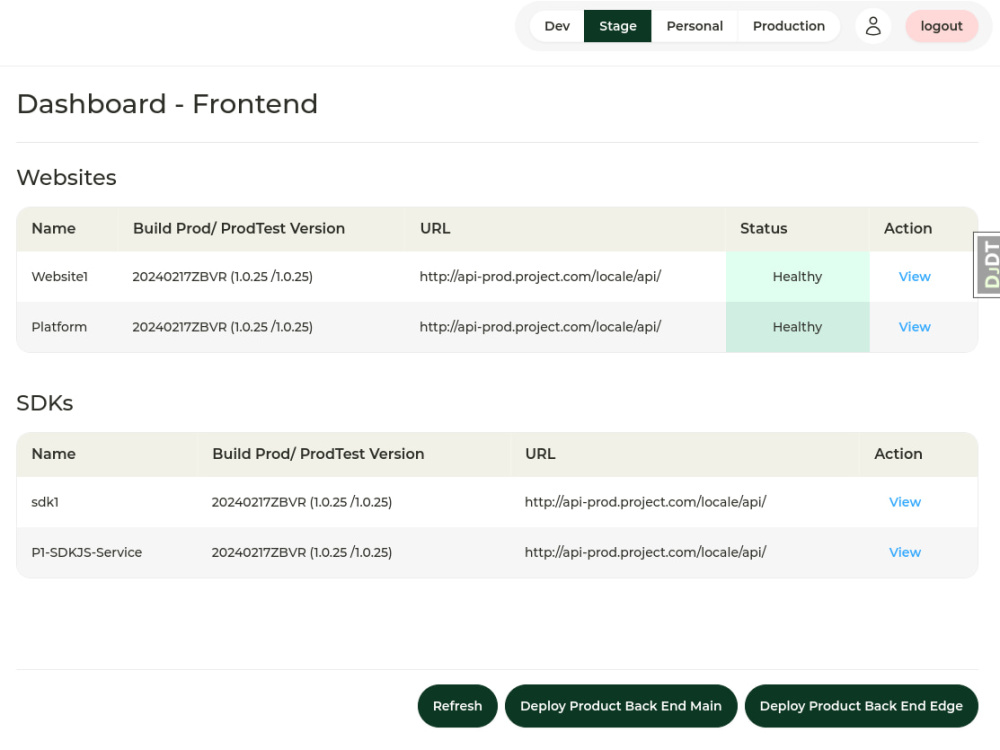Viewport: 1000px width, 750px height.
Task: View the Website1 row details
Action: 914,276
